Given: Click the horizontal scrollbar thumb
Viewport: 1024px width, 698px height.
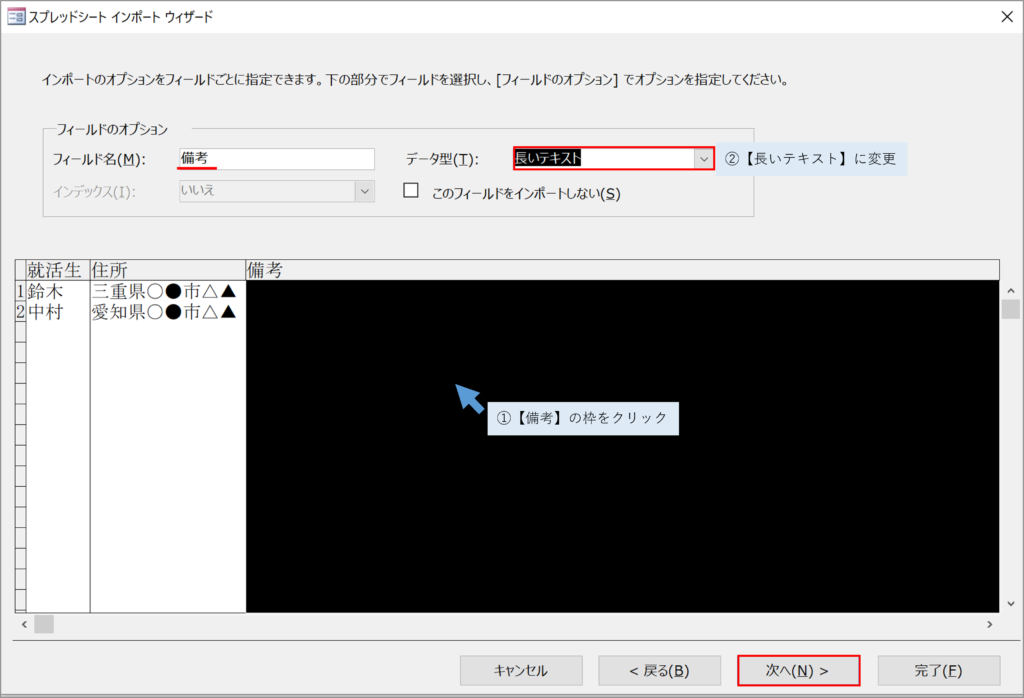Looking at the screenshot, I should [x=44, y=624].
